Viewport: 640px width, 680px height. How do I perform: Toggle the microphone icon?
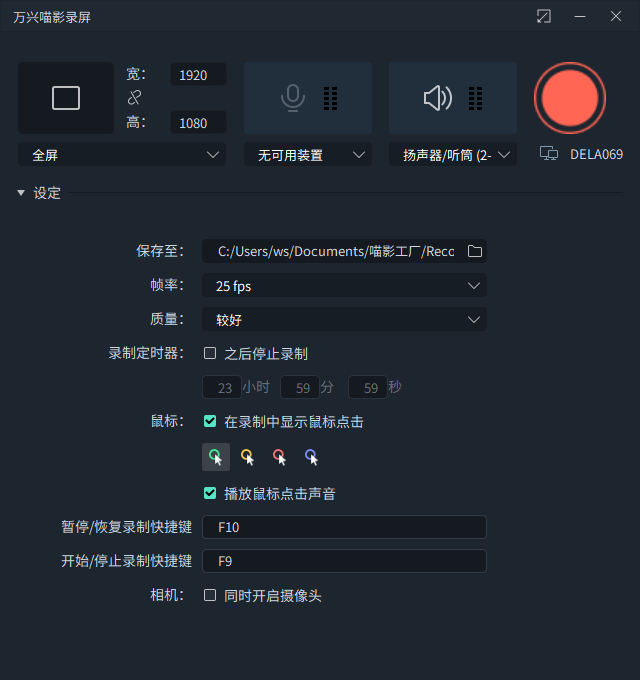click(x=293, y=98)
